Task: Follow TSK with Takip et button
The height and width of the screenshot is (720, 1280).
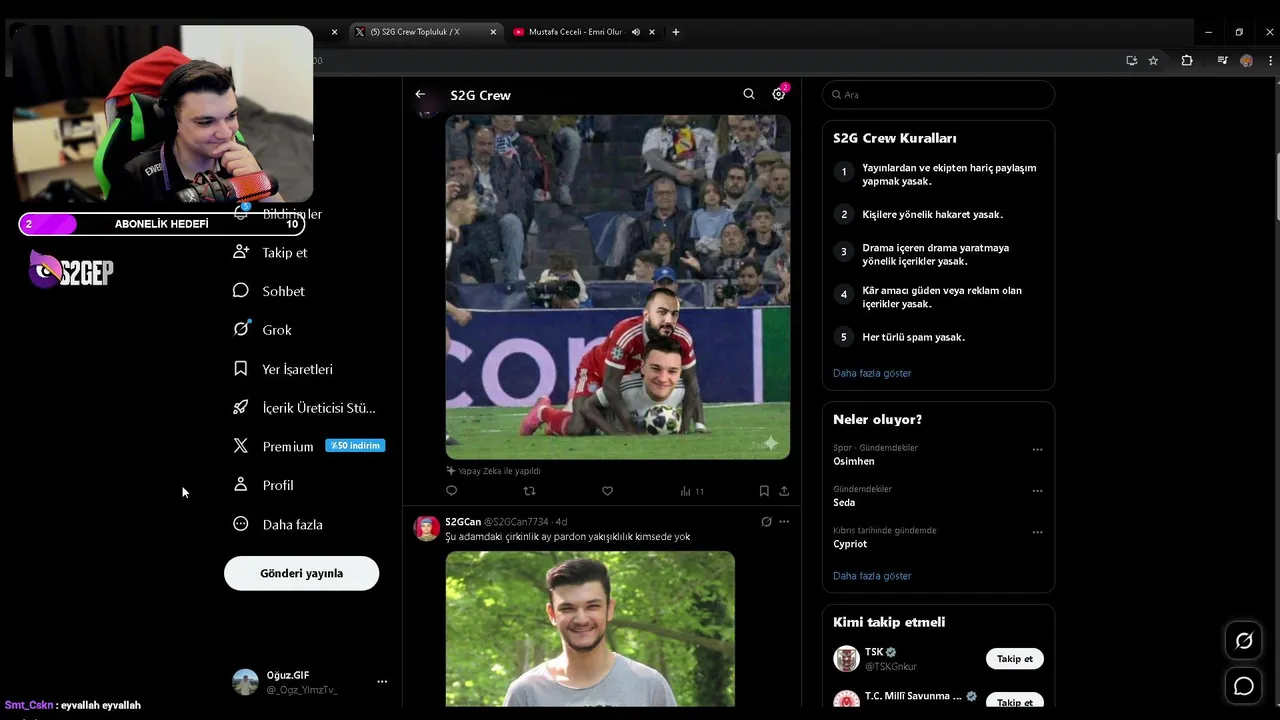Action: coord(1014,658)
